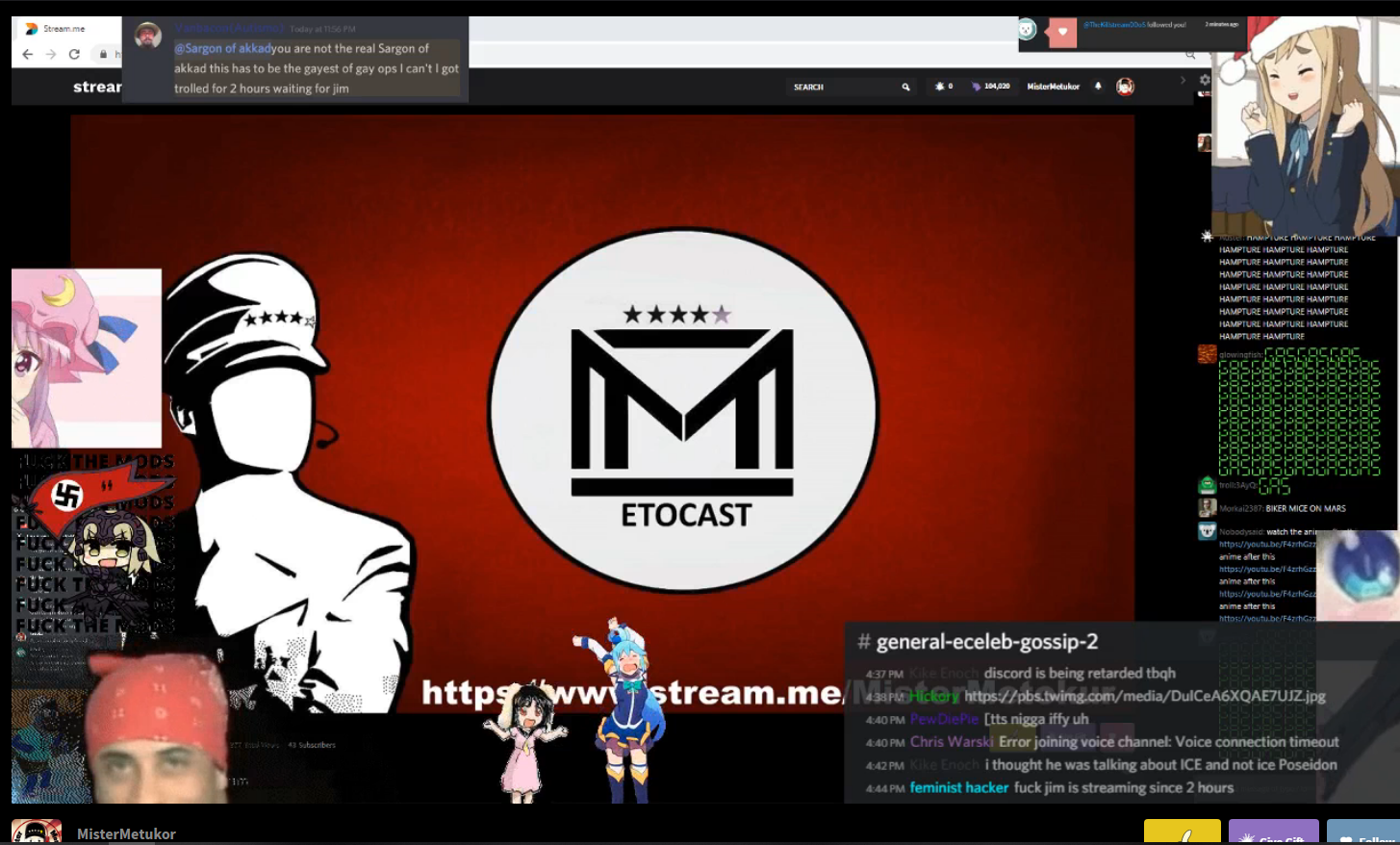Click the MisterMetukor channel avatar below the video
The height and width of the screenshot is (845, 1400).
pos(37,832)
